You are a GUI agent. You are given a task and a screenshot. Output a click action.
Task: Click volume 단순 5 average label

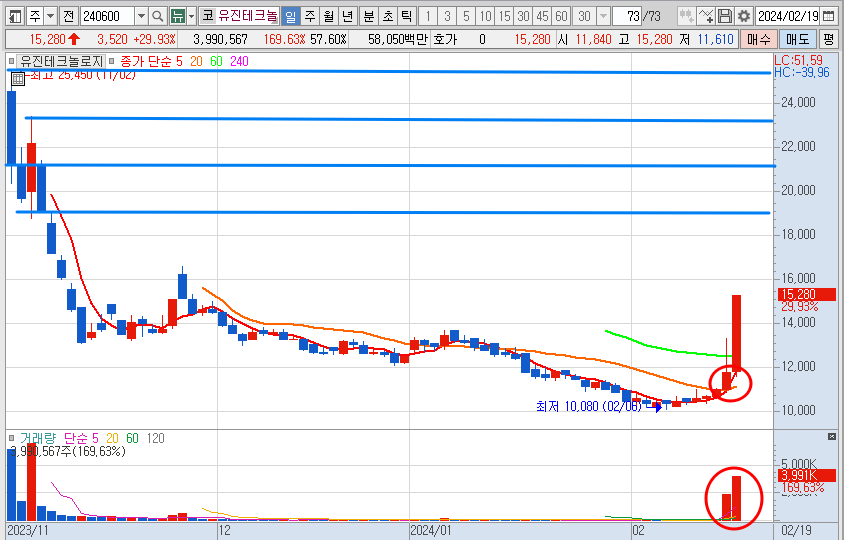81,438
